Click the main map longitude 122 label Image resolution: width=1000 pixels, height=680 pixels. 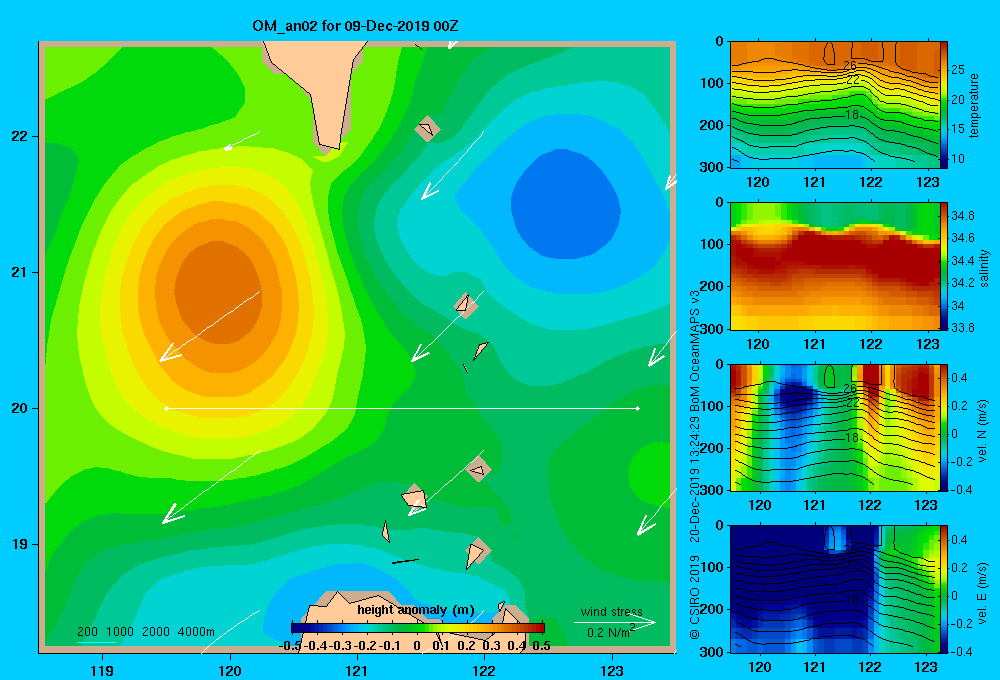point(484,670)
